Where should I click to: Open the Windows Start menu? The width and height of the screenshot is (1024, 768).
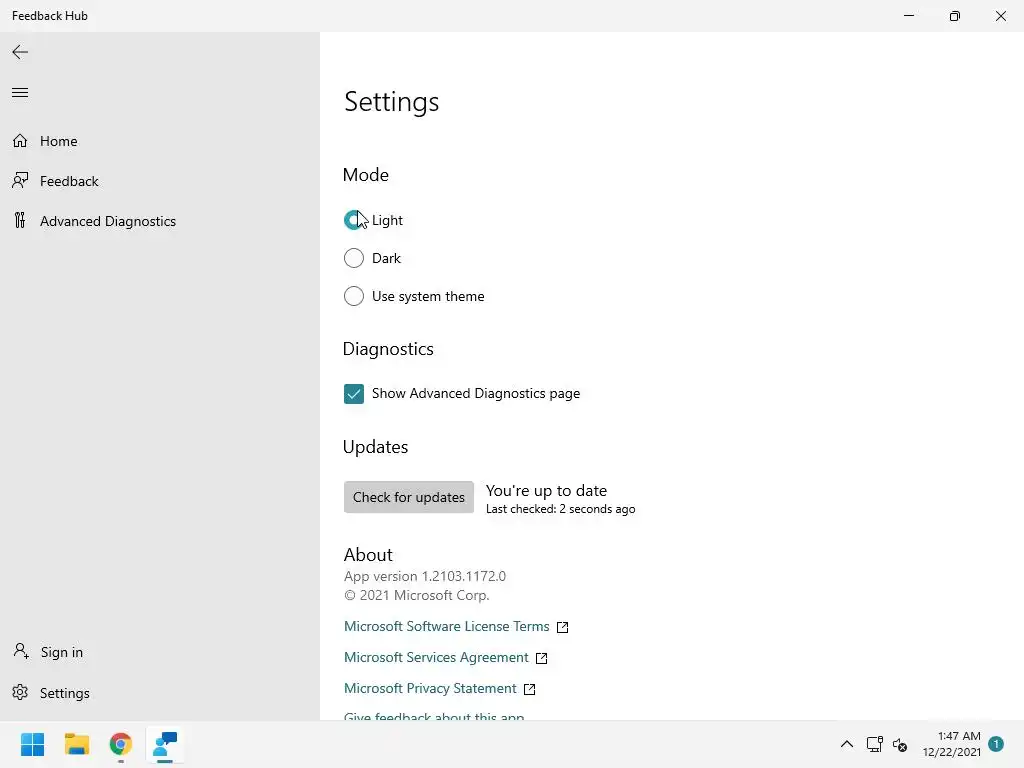(x=33, y=744)
